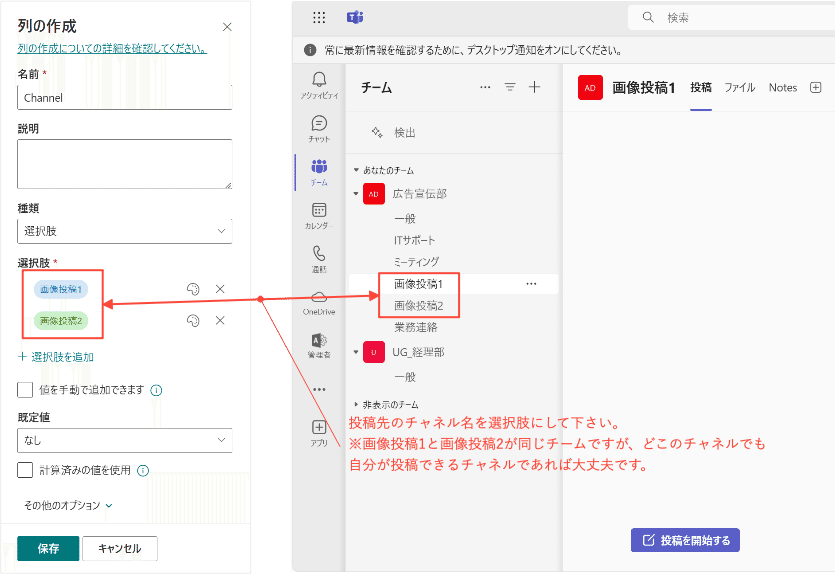Open the 画像投稿1 channel in the list
This screenshot has width=836, height=574.
point(419,284)
